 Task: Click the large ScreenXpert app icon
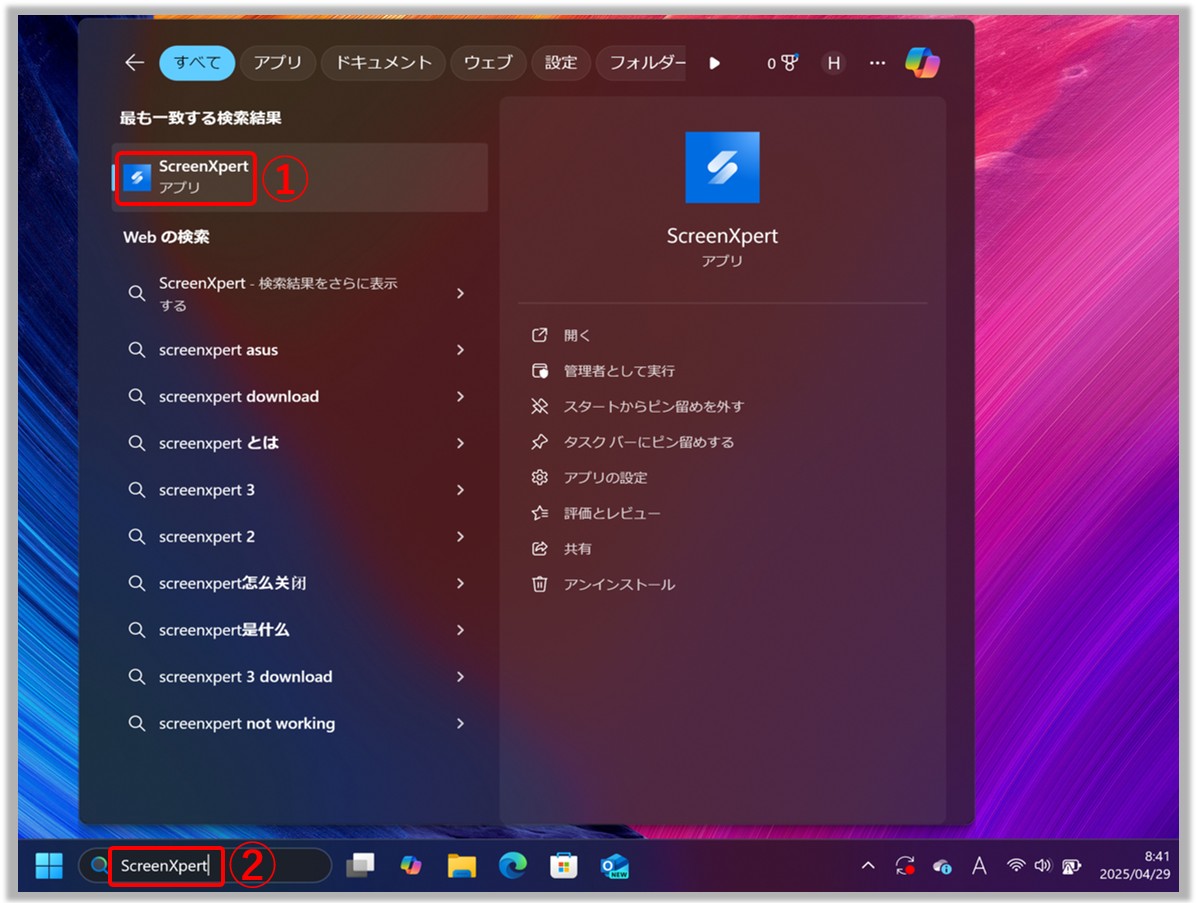pos(722,167)
